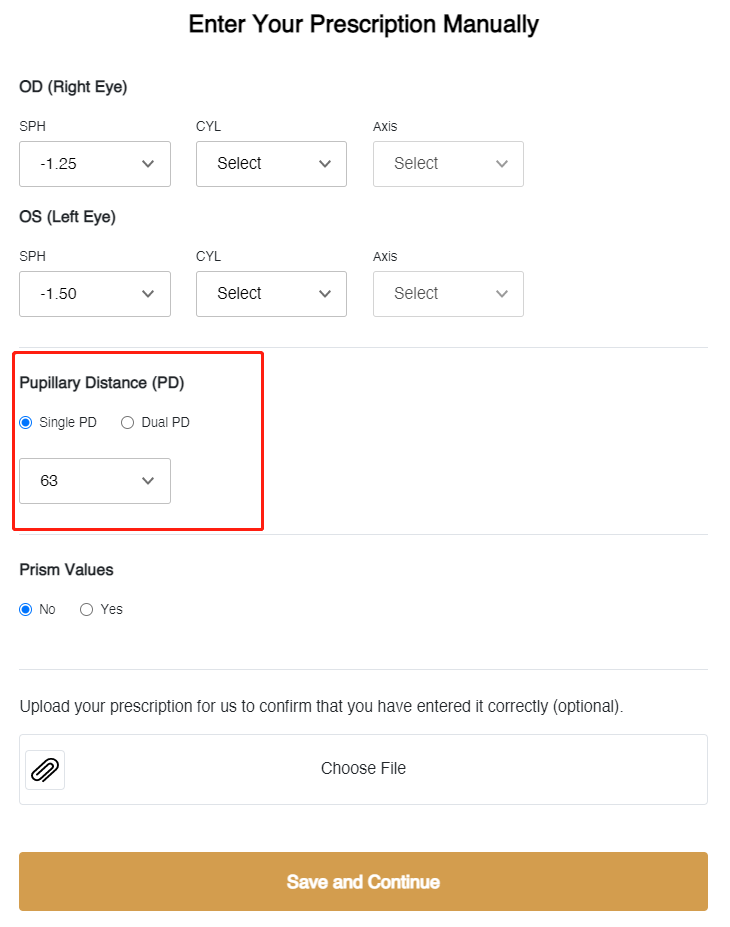Click the Choose File upload area
730x927 pixels.
coord(363,769)
